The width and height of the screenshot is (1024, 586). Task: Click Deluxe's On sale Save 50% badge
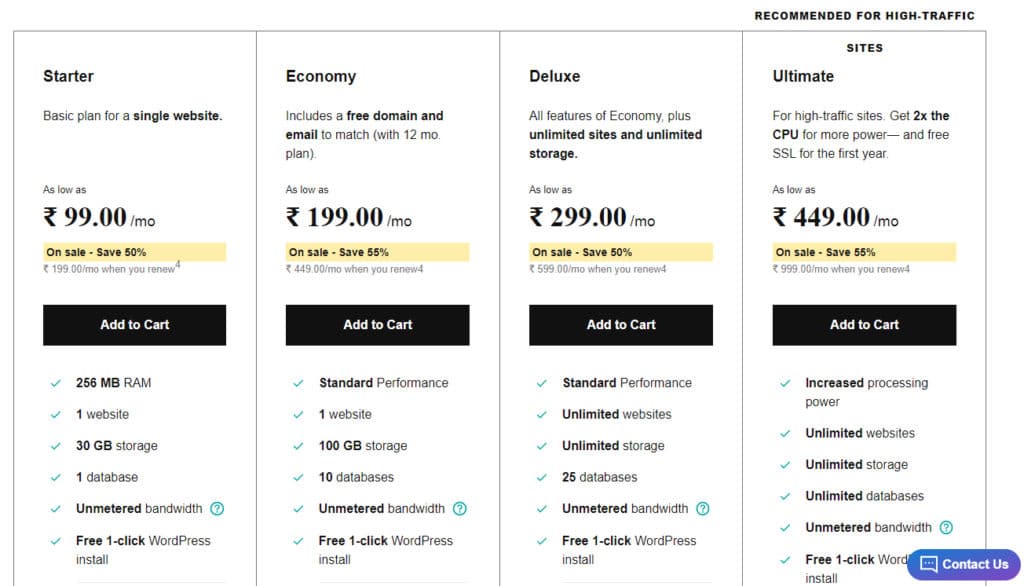point(620,252)
